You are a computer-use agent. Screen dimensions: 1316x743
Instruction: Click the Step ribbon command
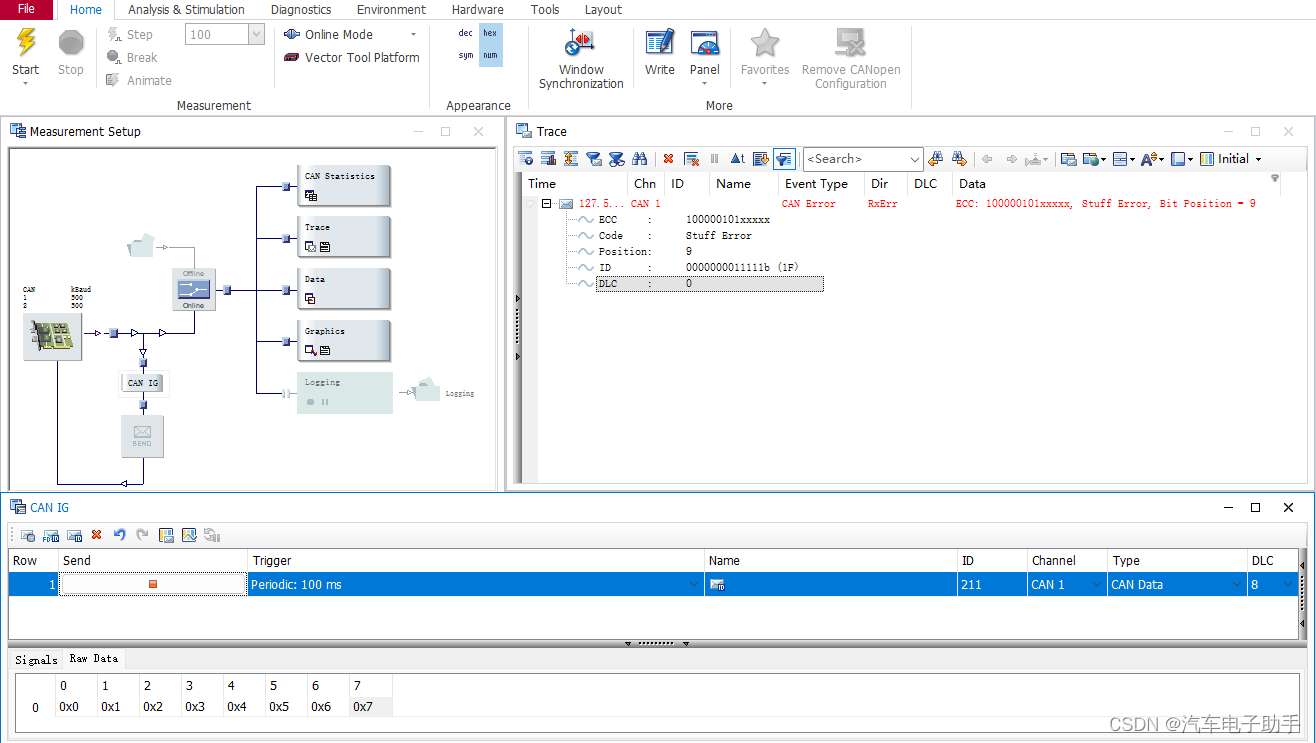coord(131,34)
